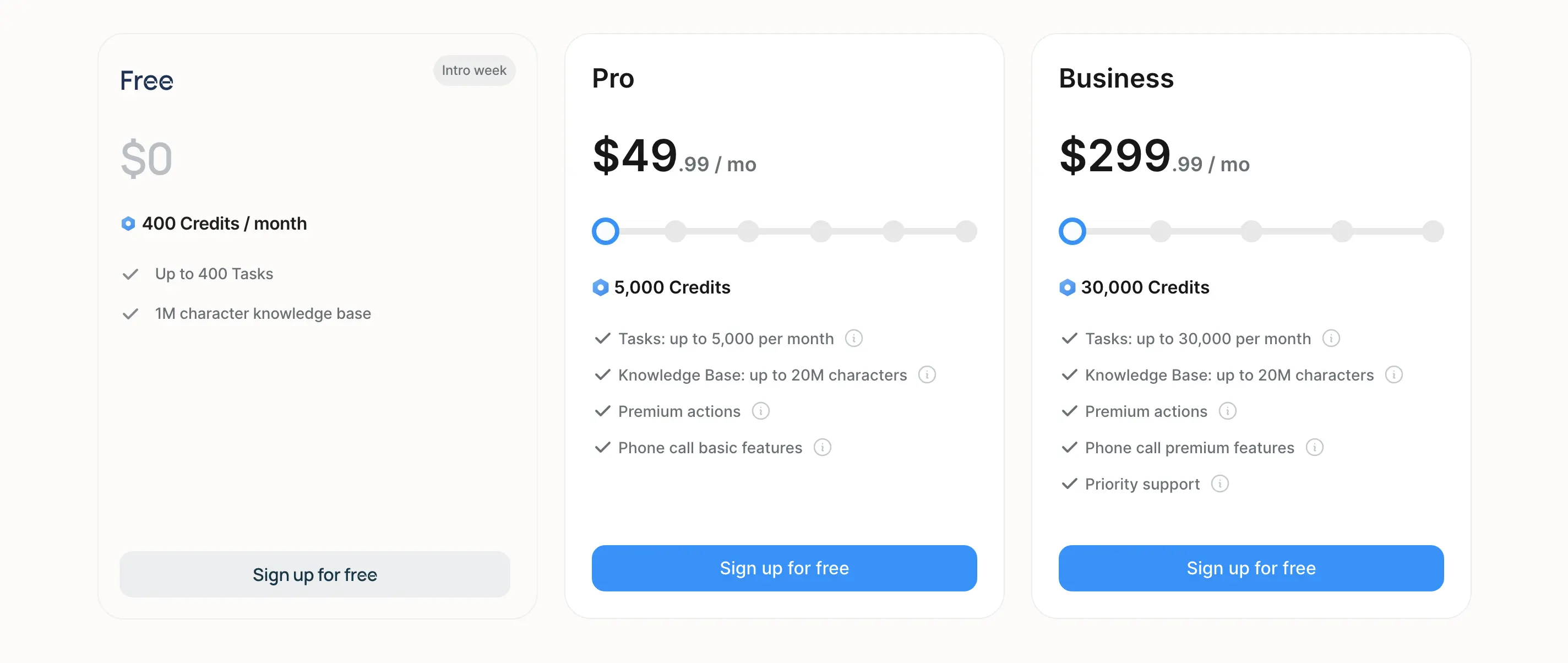Click Knowledge Base info icon on Pro plan

[x=927, y=375]
